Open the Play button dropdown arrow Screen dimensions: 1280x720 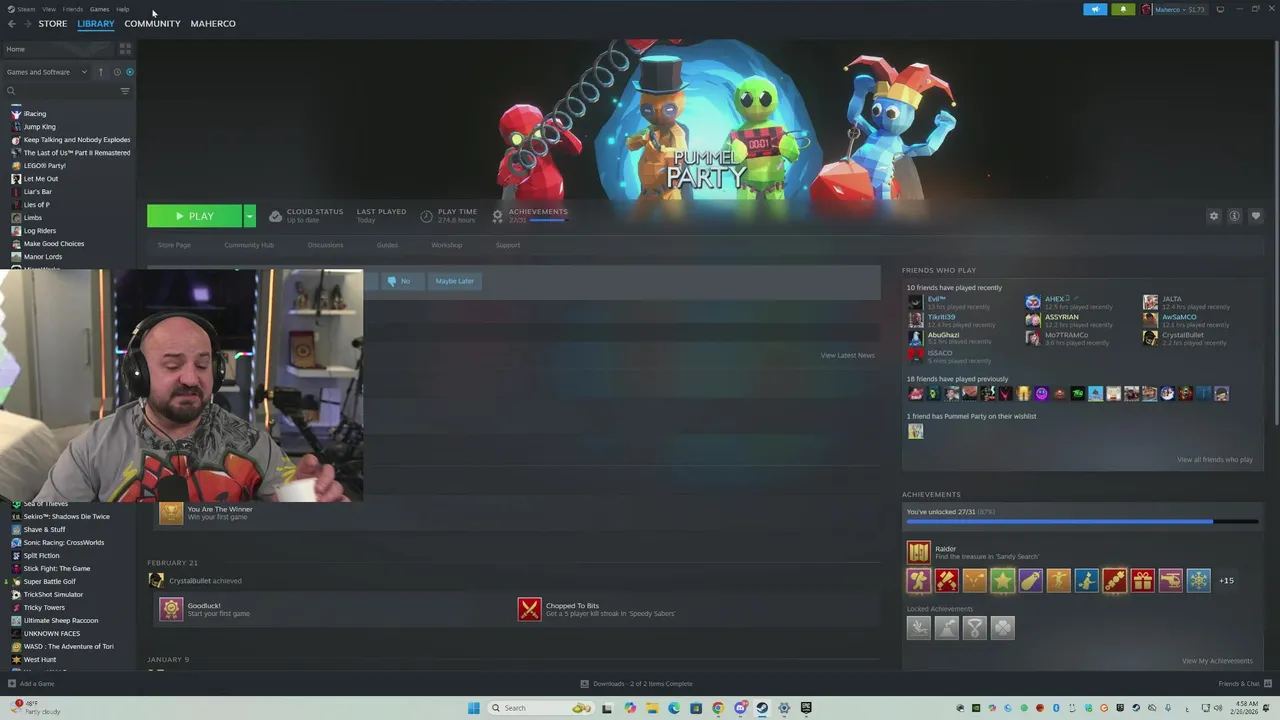point(249,216)
